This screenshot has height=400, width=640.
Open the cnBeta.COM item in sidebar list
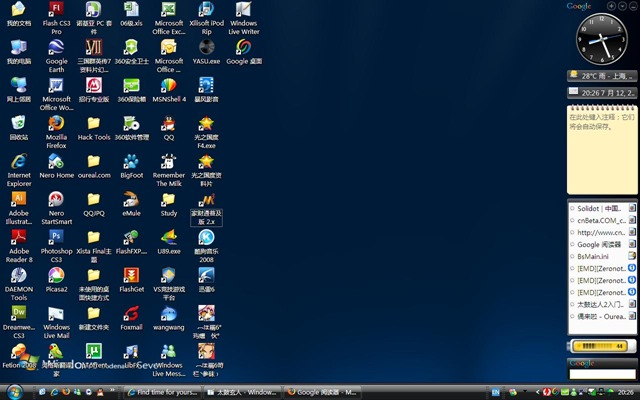[x=602, y=220]
